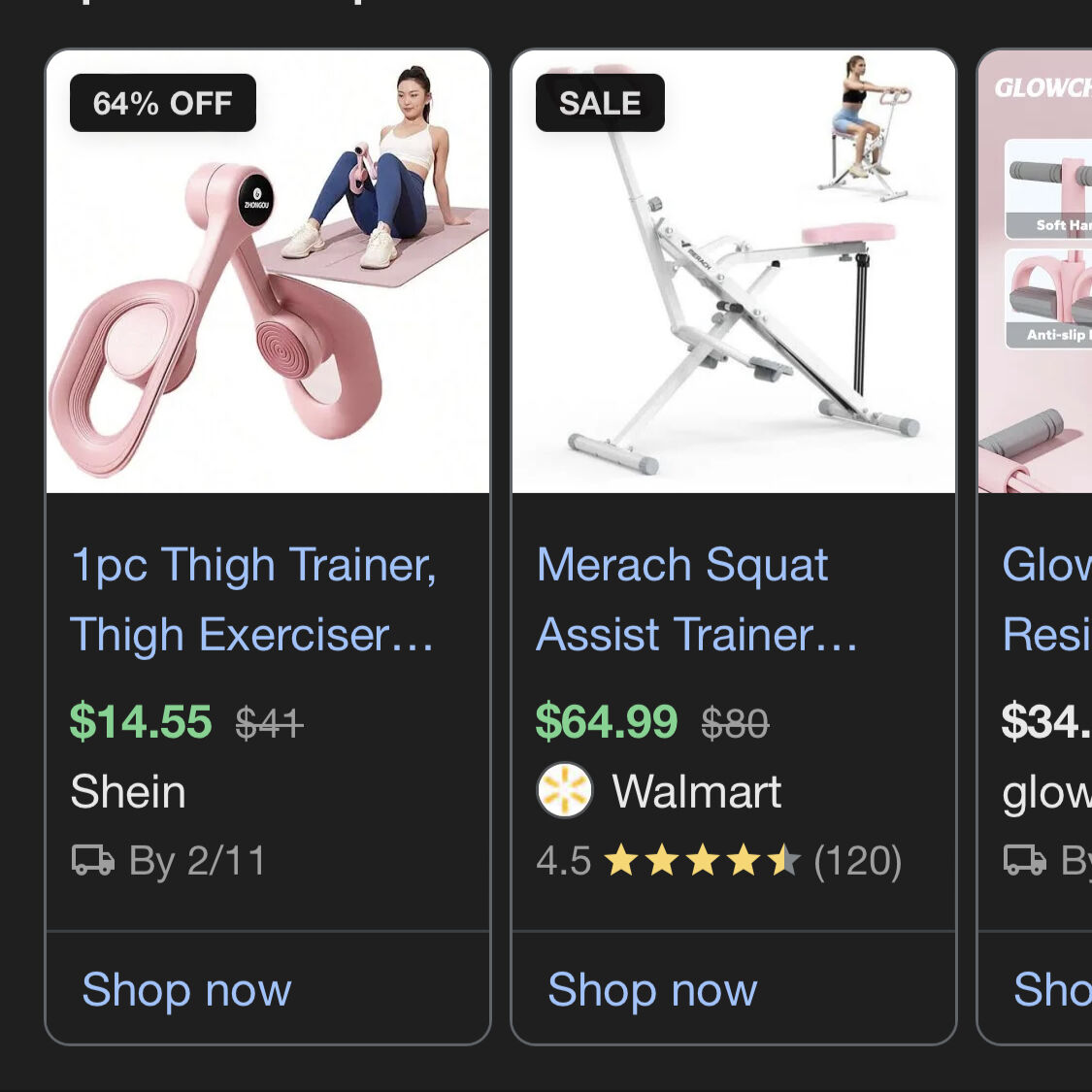Open 1pc Thigh Trainer product title link

(253, 600)
